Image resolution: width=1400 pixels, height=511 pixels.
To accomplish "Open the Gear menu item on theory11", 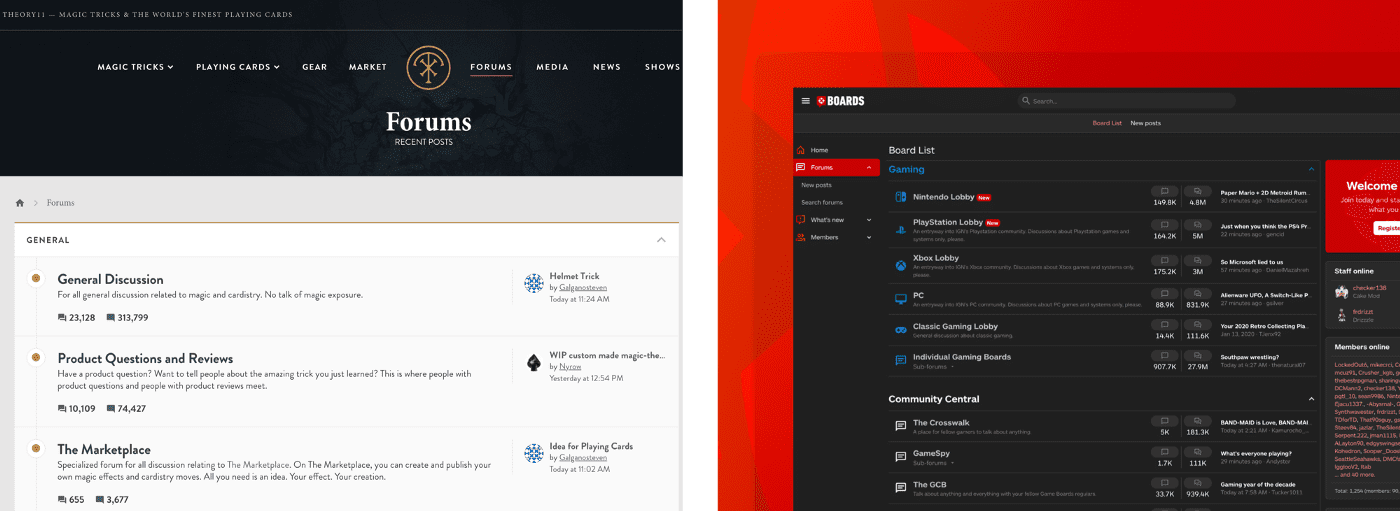I will 315,67.
